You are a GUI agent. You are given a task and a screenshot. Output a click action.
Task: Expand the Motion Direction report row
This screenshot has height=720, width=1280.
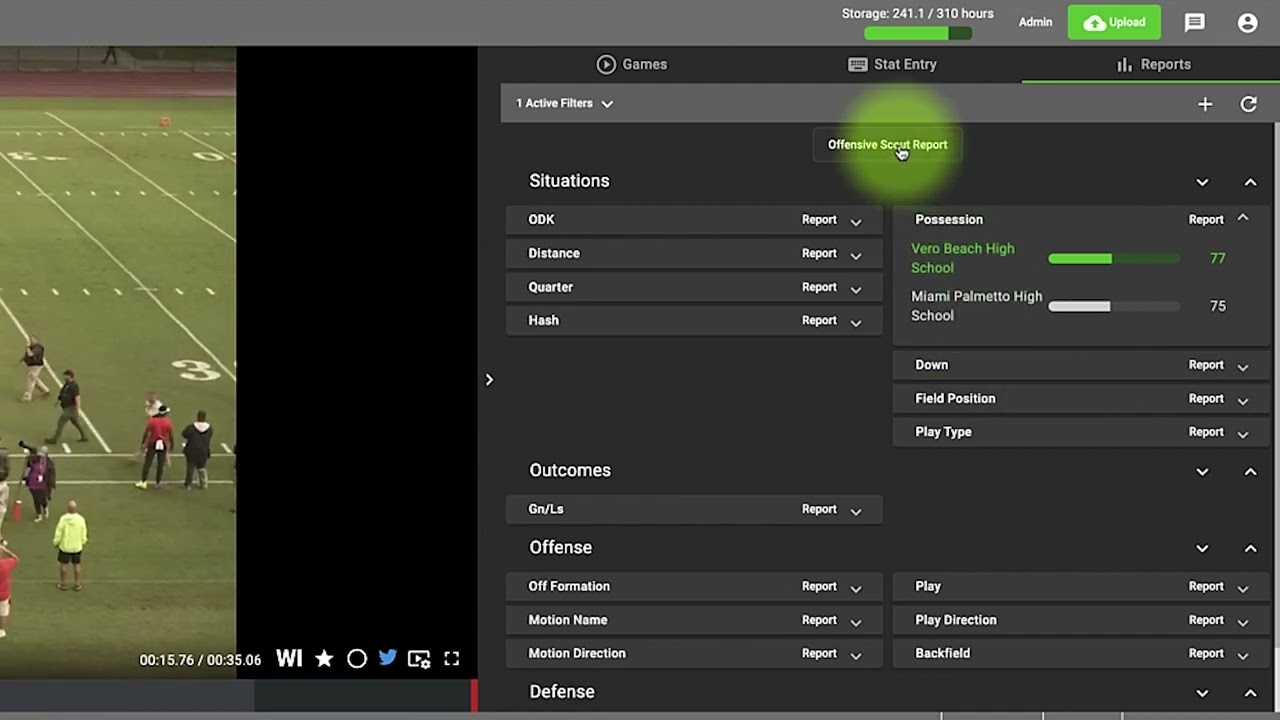tap(855, 655)
